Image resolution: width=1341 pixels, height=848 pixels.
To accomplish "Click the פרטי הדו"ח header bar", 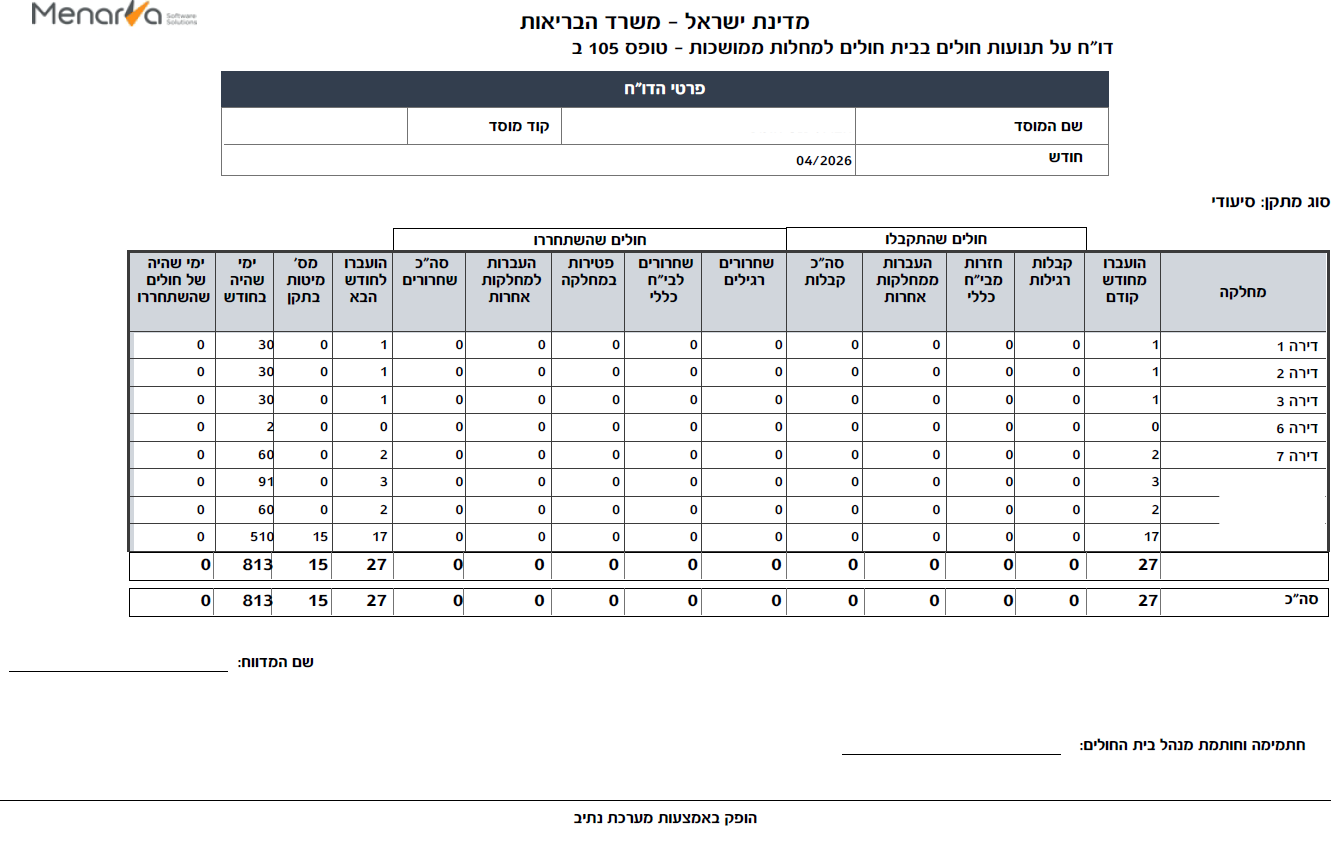I will 665,89.
